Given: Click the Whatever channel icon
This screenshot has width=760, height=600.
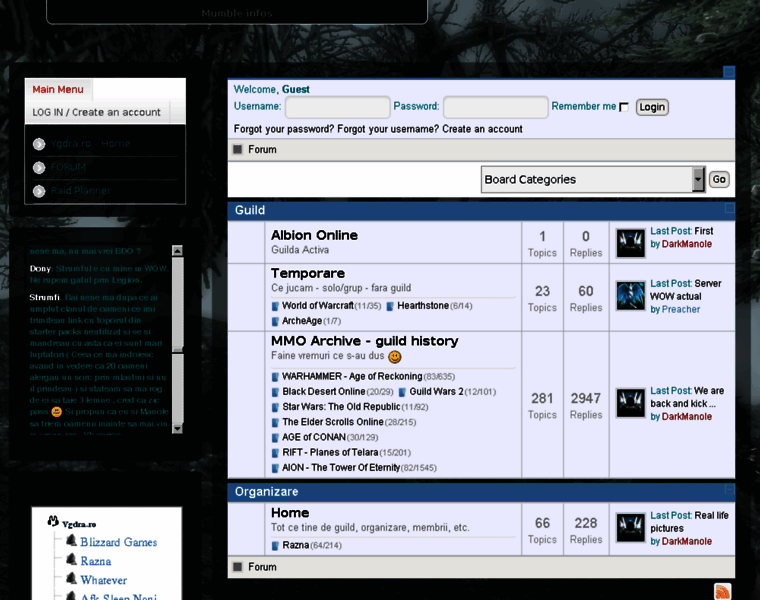Looking at the screenshot, I should pyautogui.click(x=71, y=578).
